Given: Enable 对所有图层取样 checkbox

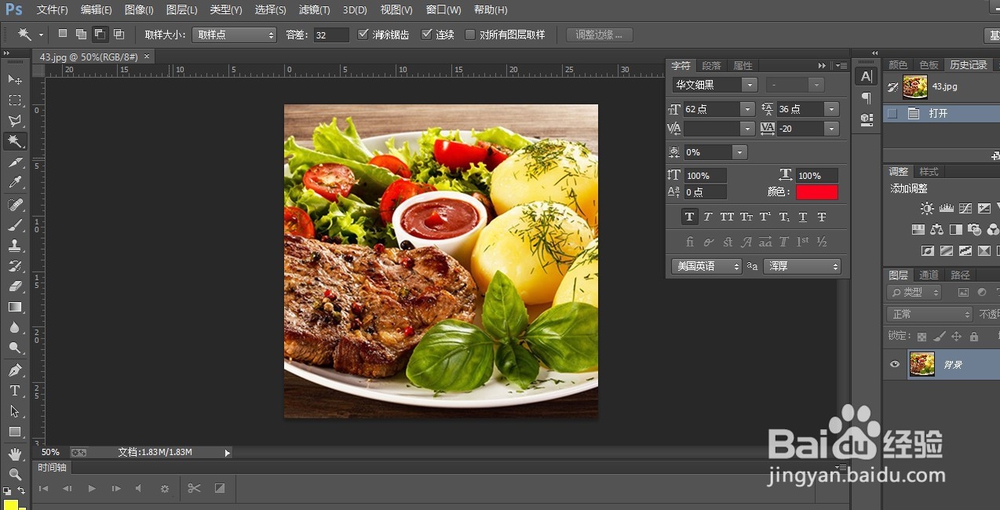Looking at the screenshot, I should coord(471,34).
